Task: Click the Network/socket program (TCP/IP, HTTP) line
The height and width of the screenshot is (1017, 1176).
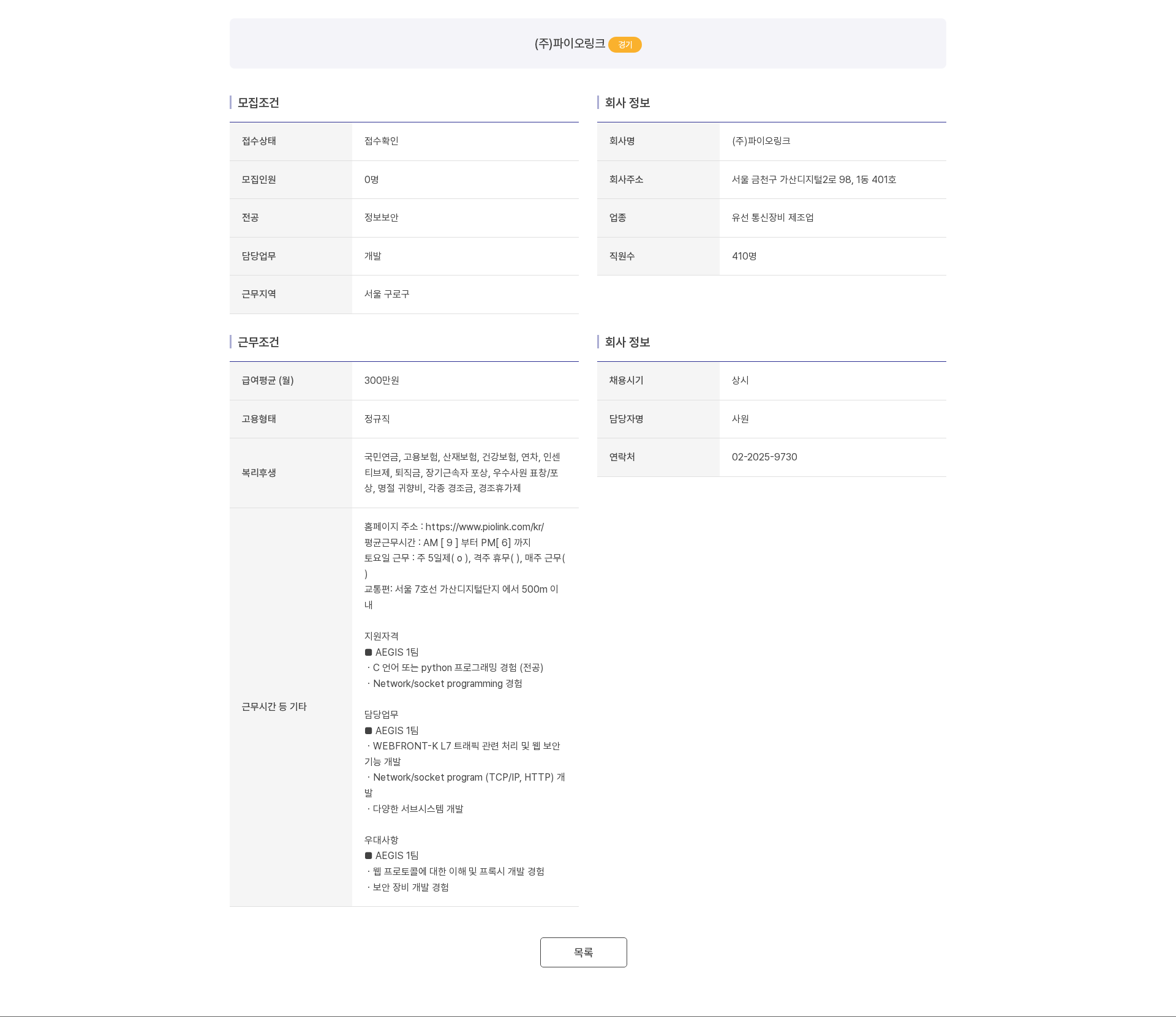Action: click(x=465, y=785)
